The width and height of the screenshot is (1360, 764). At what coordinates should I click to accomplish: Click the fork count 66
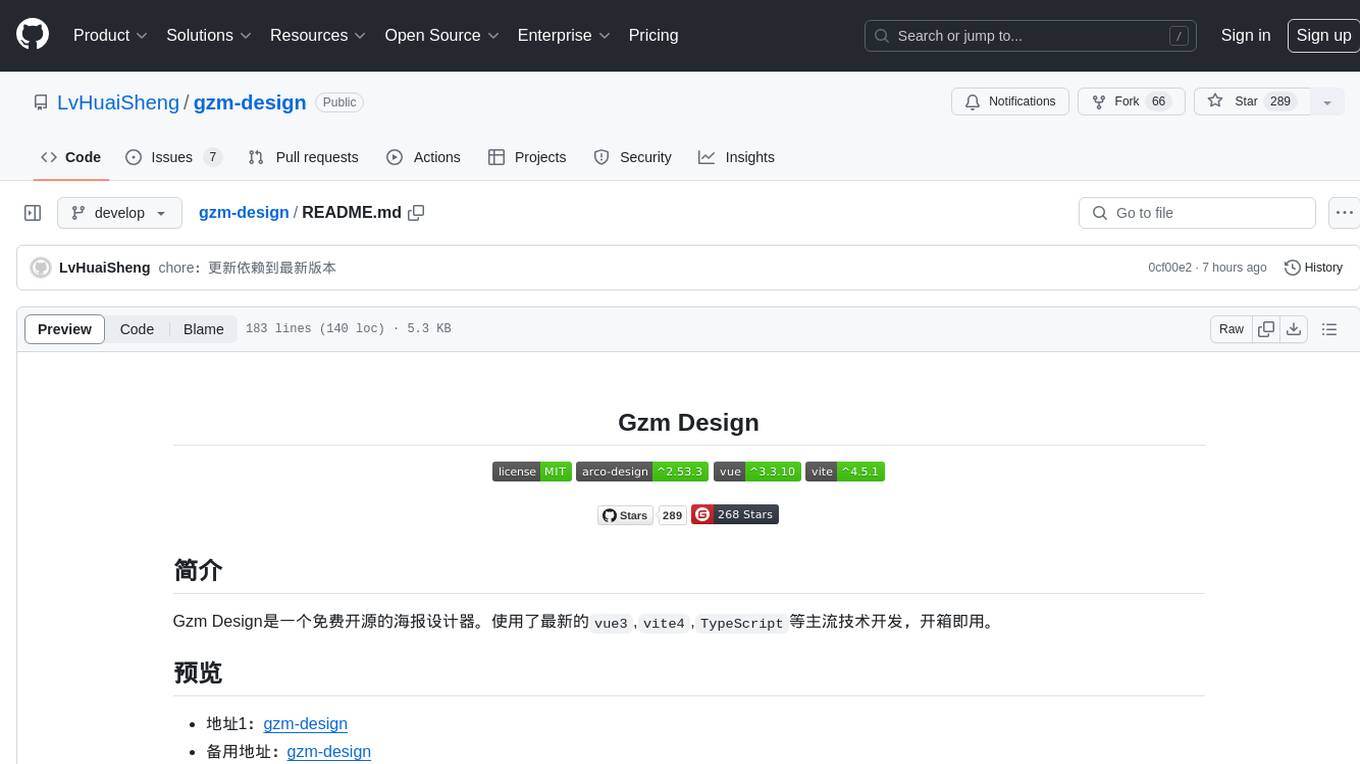[x=1159, y=102]
